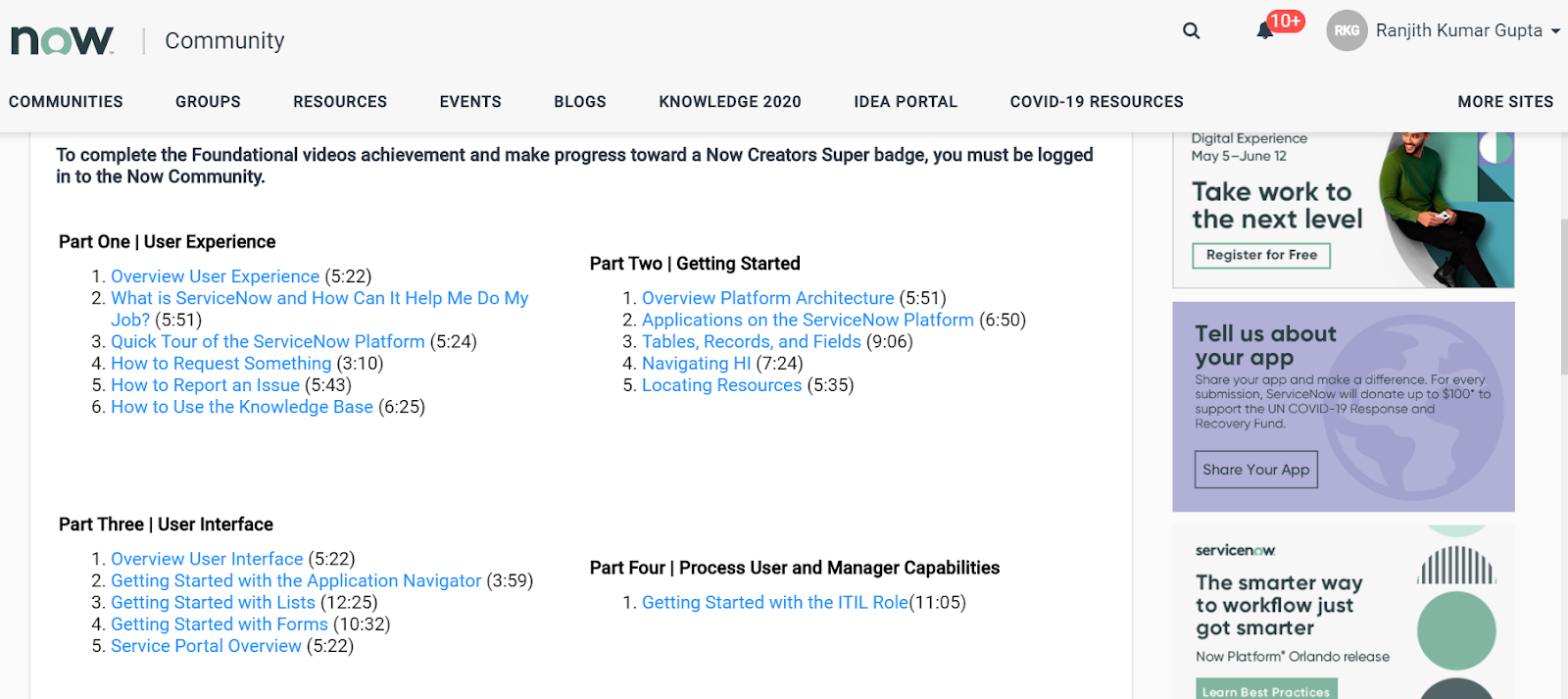
Task: Open How to Use the Knowledge Base link
Action: coord(241,407)
